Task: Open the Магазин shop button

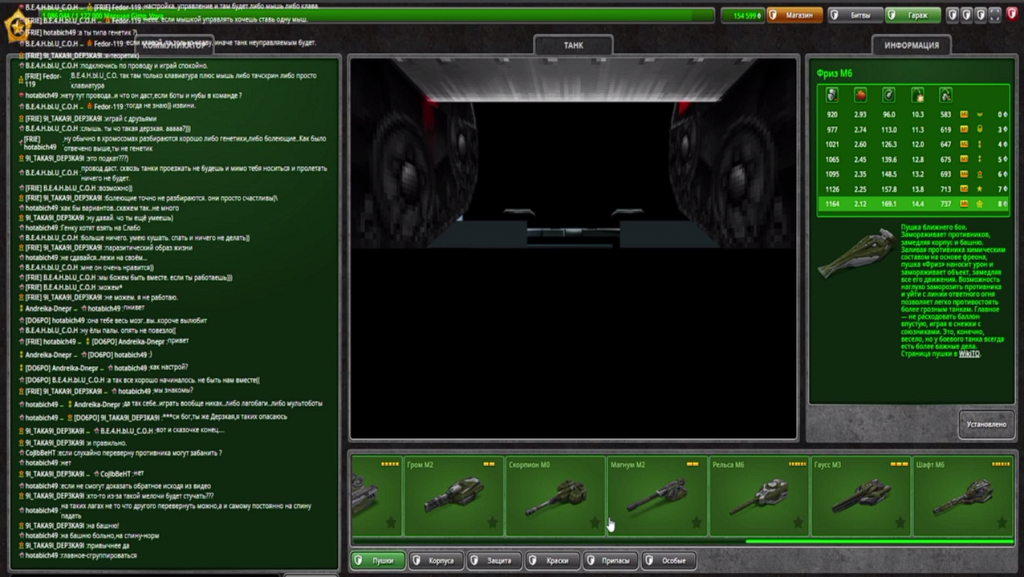Action: [794, 15]
